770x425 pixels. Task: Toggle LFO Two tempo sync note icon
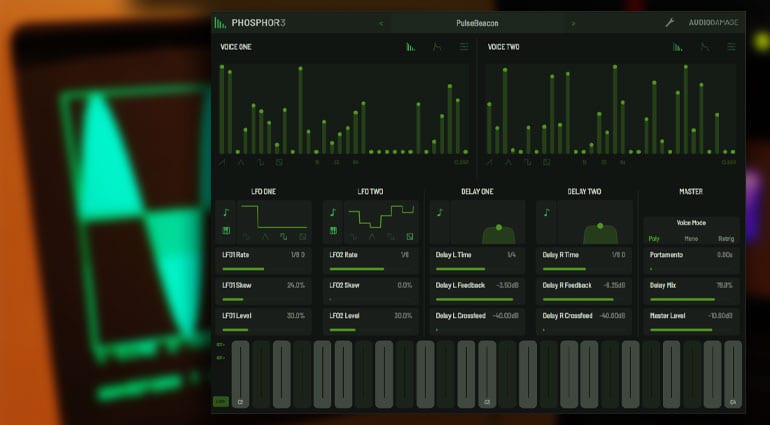(x=333, y=212)
